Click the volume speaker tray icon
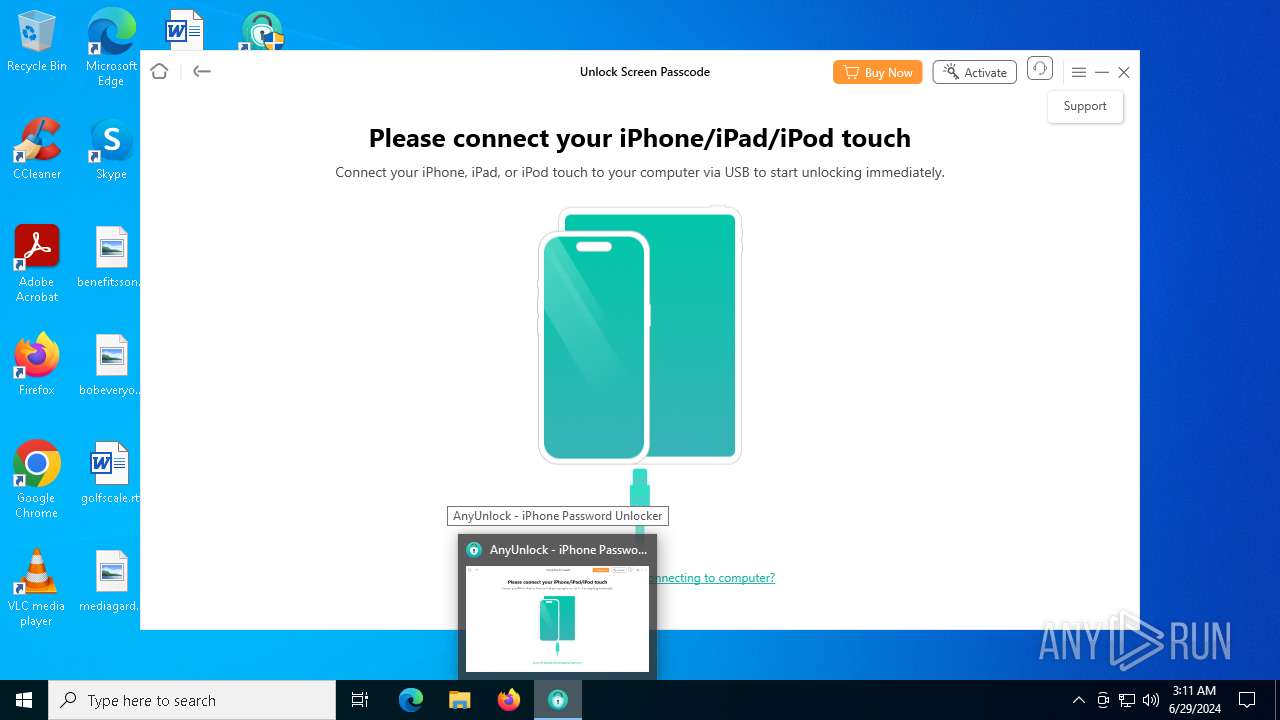The width and height of the screenshot is (1280, 720). (x=1151, y=700)
